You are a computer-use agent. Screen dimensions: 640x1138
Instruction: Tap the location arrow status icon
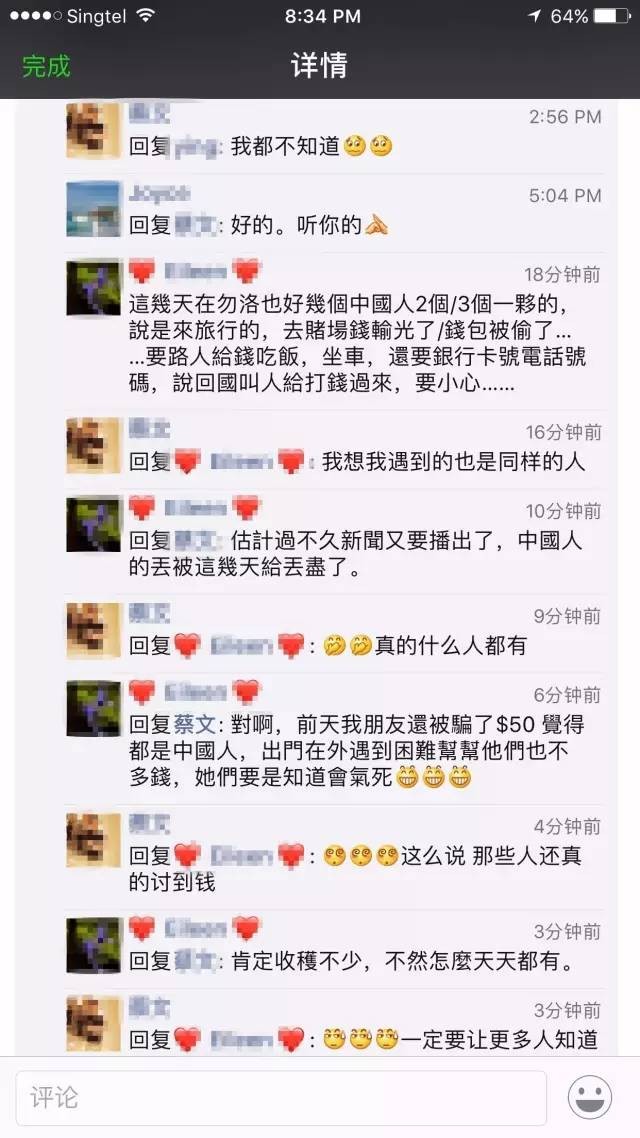click(535, 16)
